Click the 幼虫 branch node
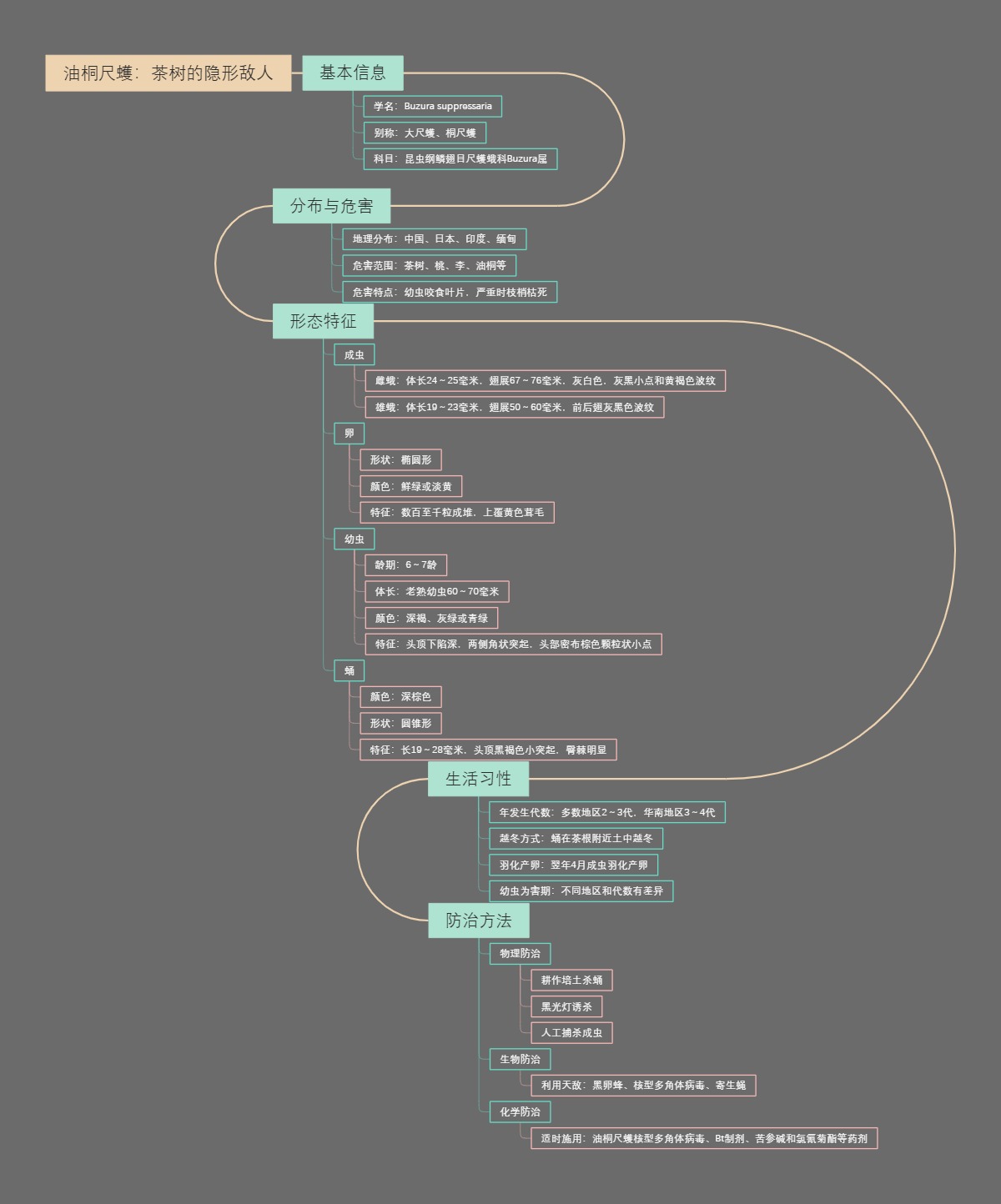1001x1204 pixels. pyautogui.click(x=354, y=539)
